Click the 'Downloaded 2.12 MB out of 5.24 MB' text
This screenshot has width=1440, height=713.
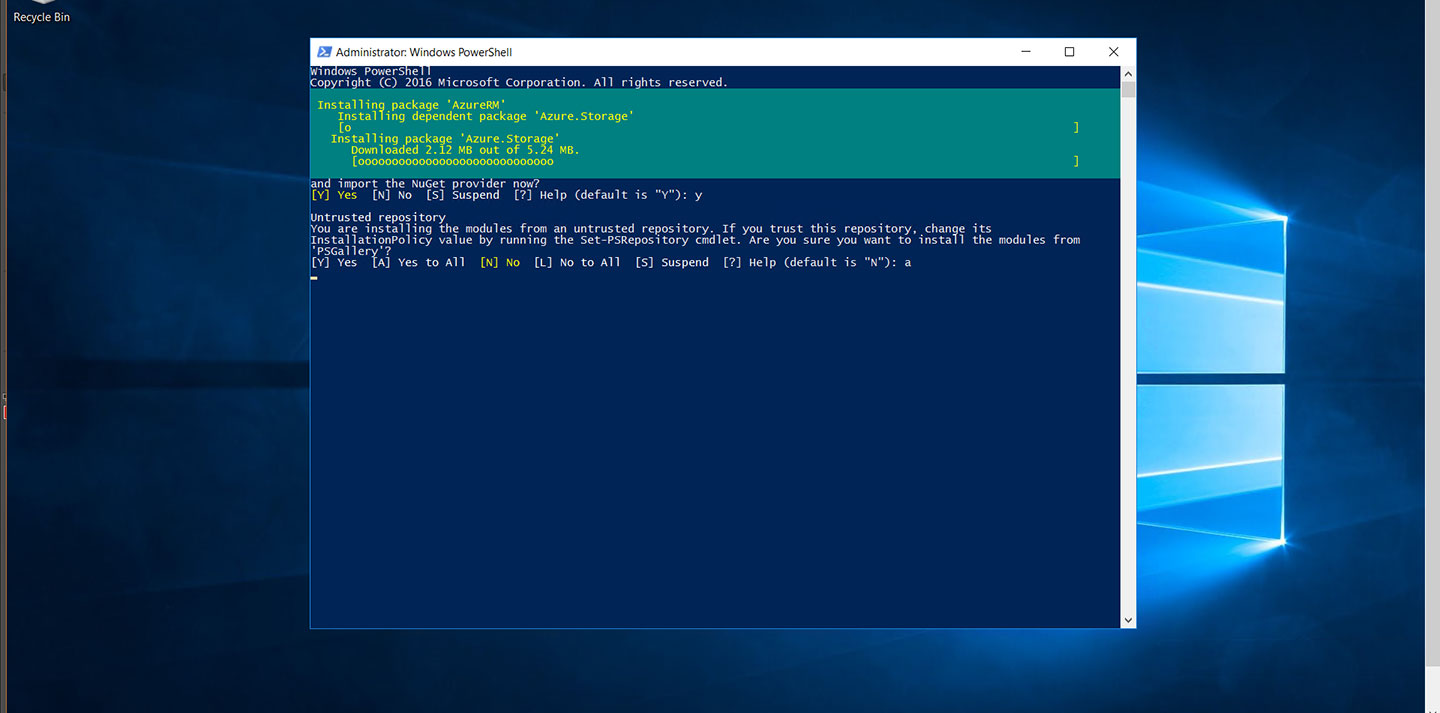(x=465, y=150)
